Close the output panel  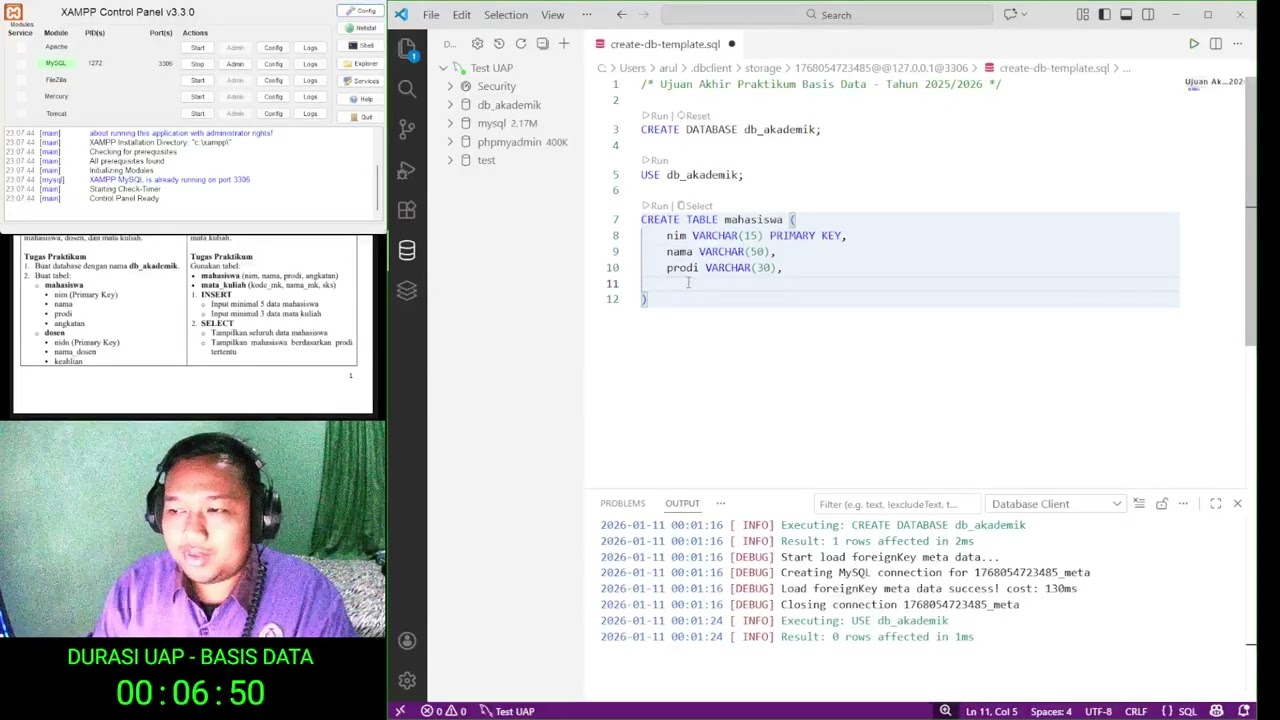1237,504
